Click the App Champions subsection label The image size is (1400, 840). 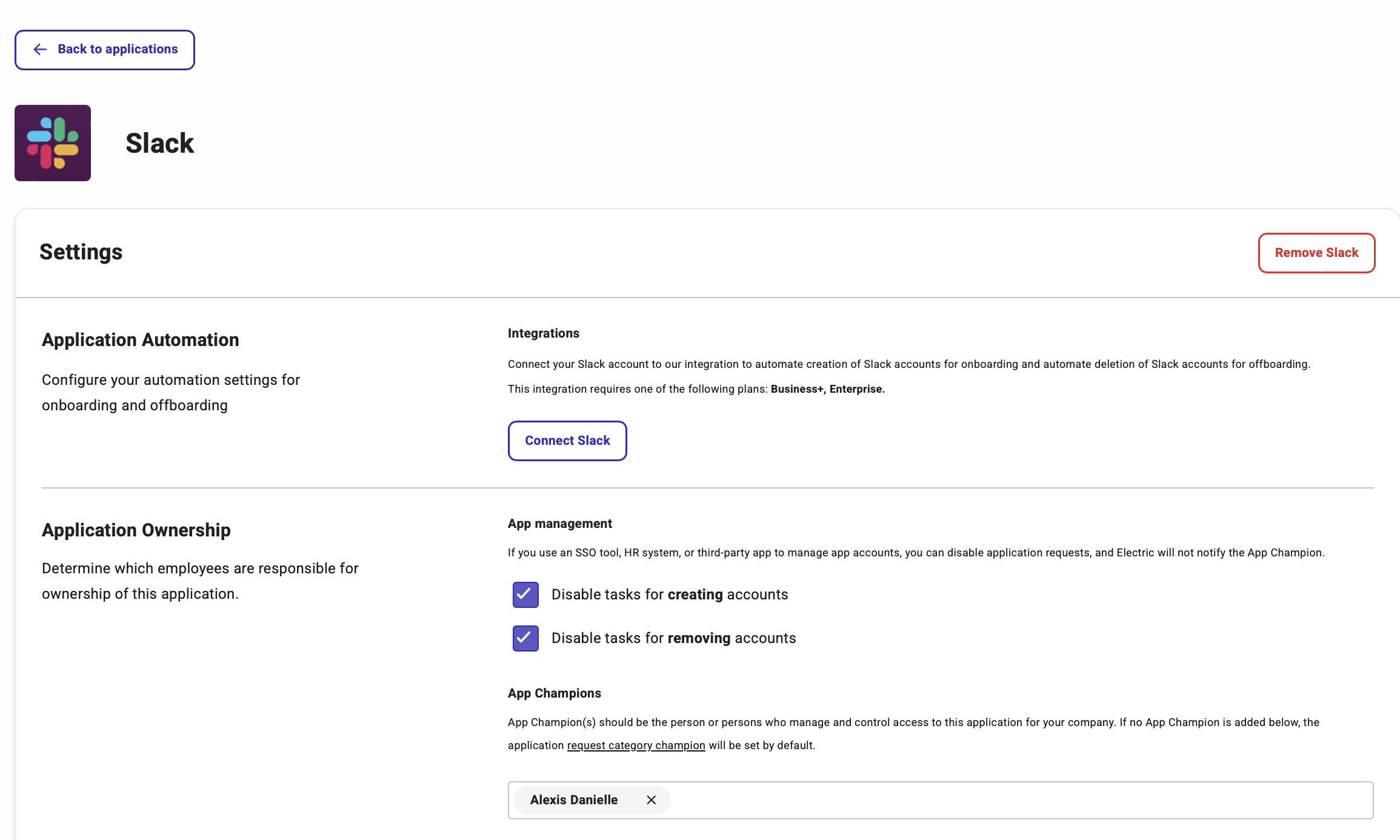[554, 693]
